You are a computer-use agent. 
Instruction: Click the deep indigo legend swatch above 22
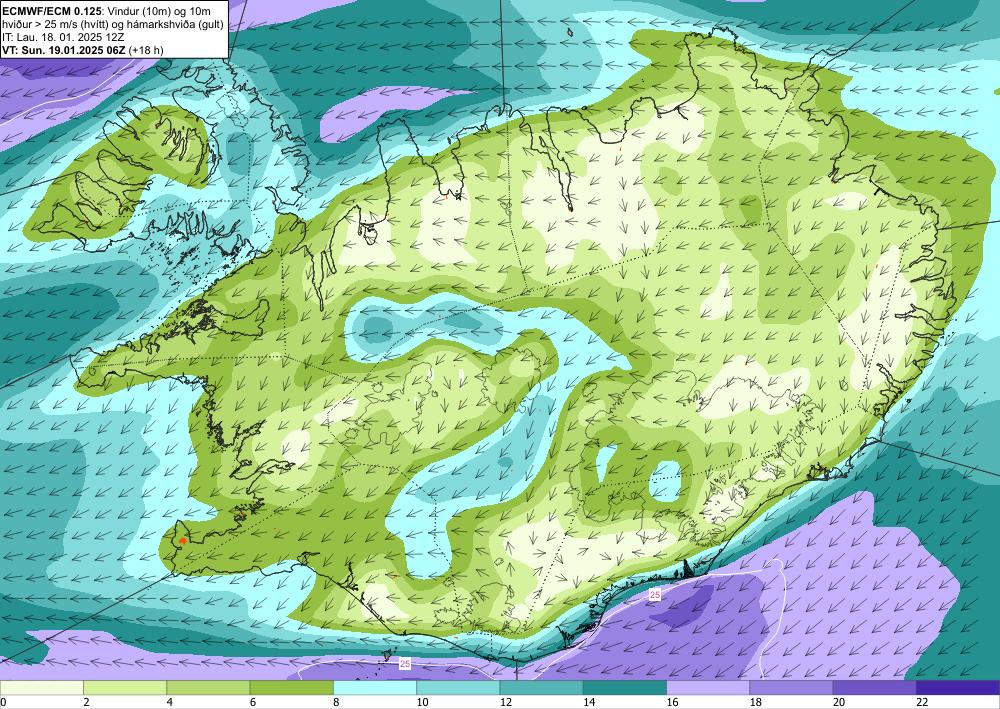tap(958, 688)
